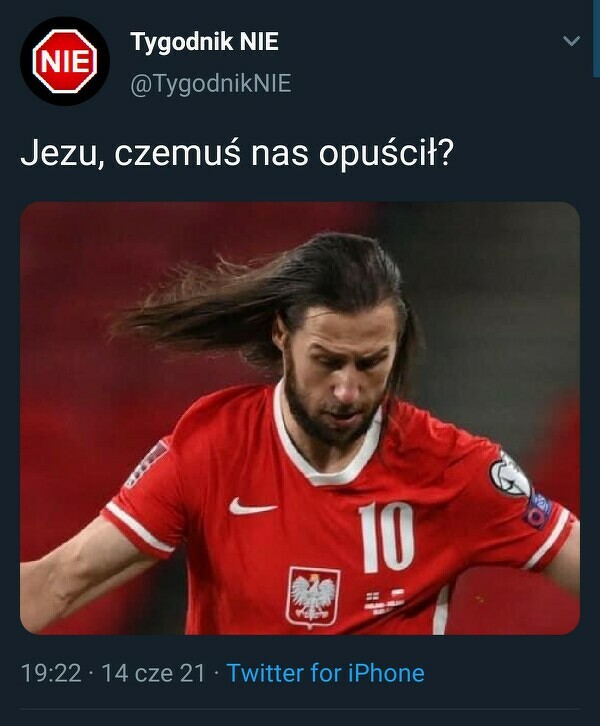Open the attached footballer photo
Viewport: 600px width, 726px height.
coord(300,418)
